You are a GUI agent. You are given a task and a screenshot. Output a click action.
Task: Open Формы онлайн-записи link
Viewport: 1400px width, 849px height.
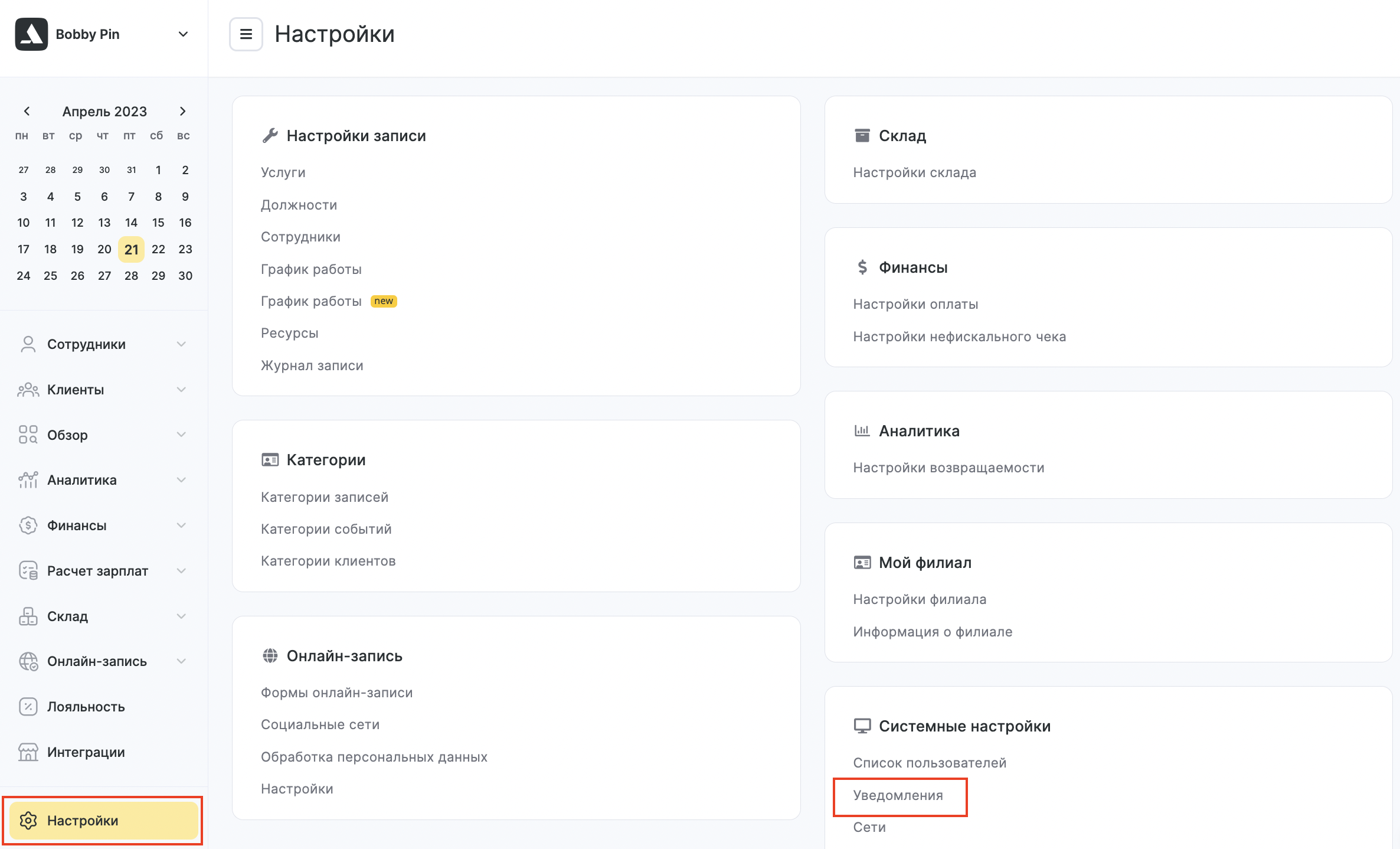pos(337,693)
